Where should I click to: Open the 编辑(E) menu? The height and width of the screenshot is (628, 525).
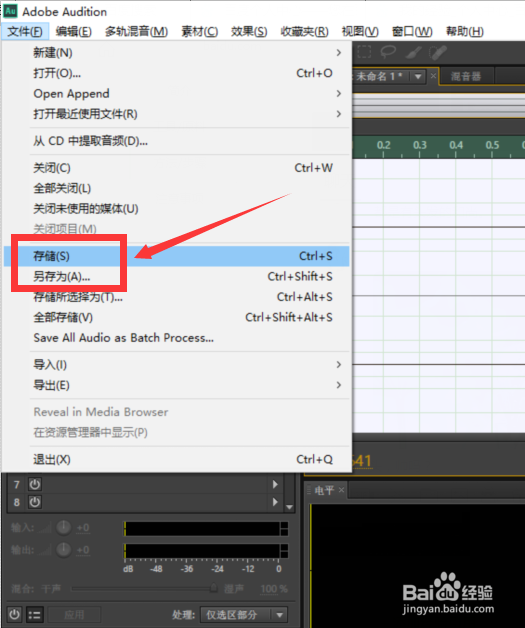coord(74,31)
